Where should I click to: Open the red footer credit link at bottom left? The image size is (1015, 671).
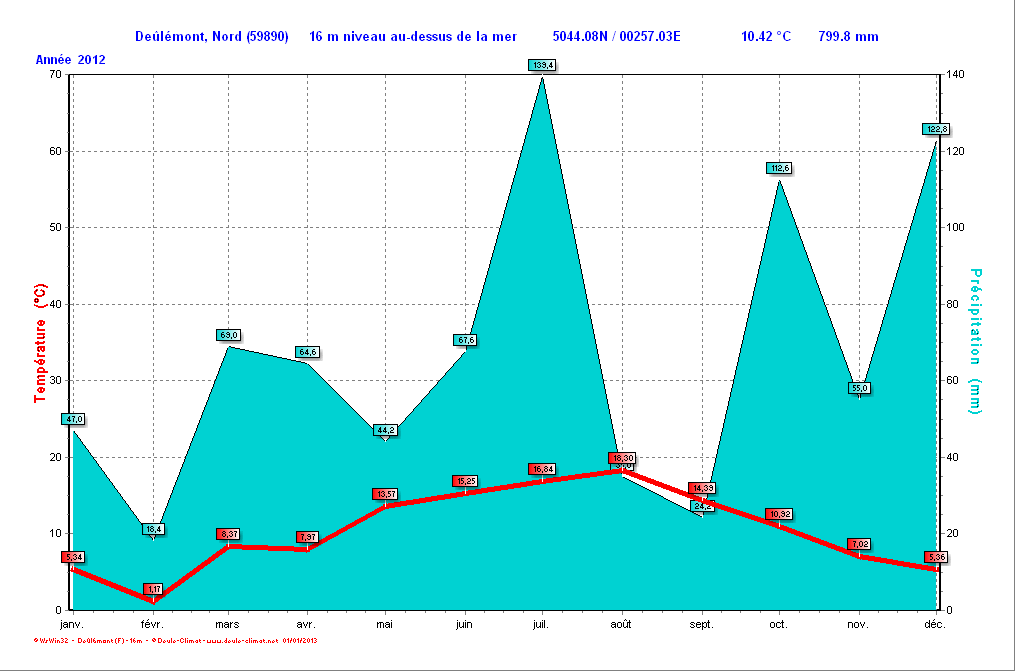[x=176, y=640]
